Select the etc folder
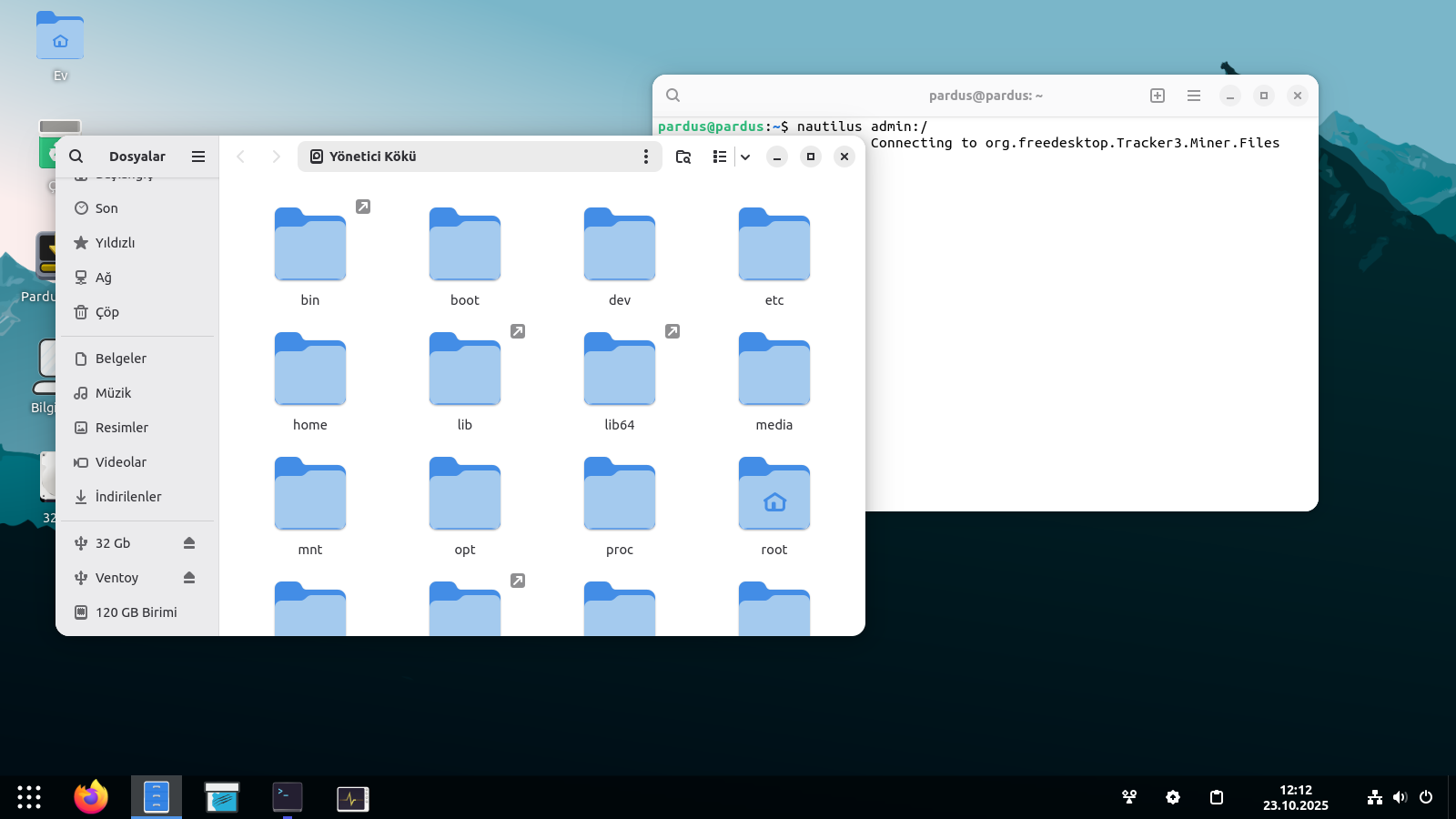Viewport: 1456px width, 819px height. 774,255
